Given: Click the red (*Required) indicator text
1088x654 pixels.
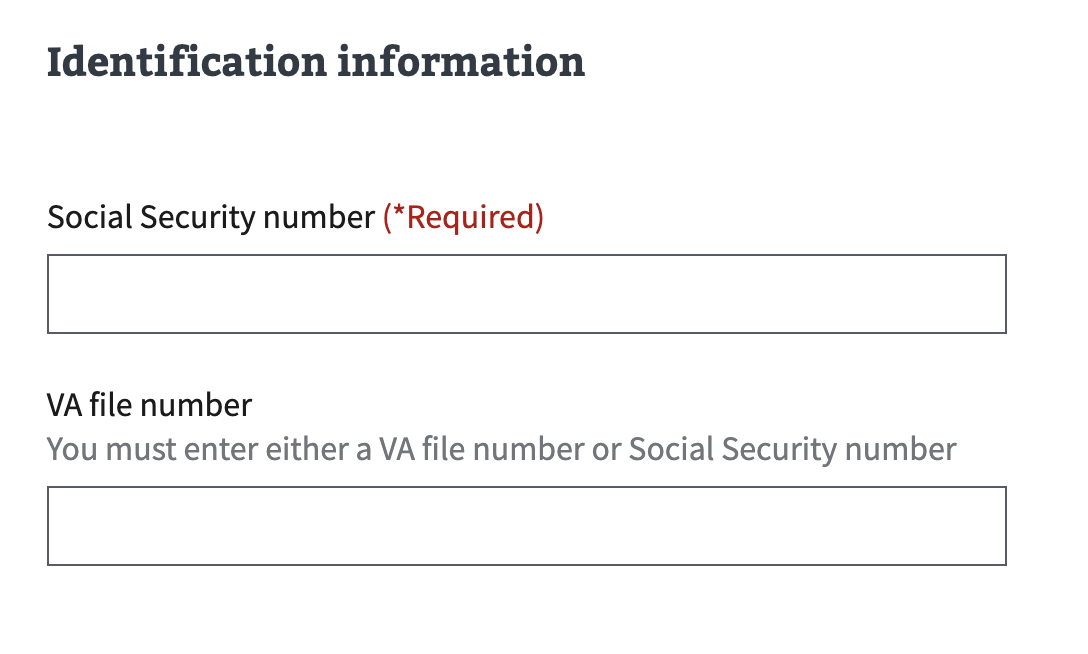Looking at the screenshot, I should pos(463,217).
